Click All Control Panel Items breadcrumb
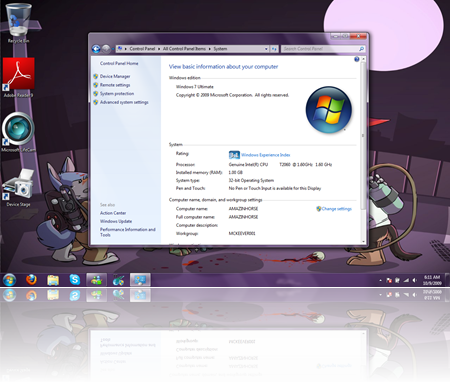 184,49
